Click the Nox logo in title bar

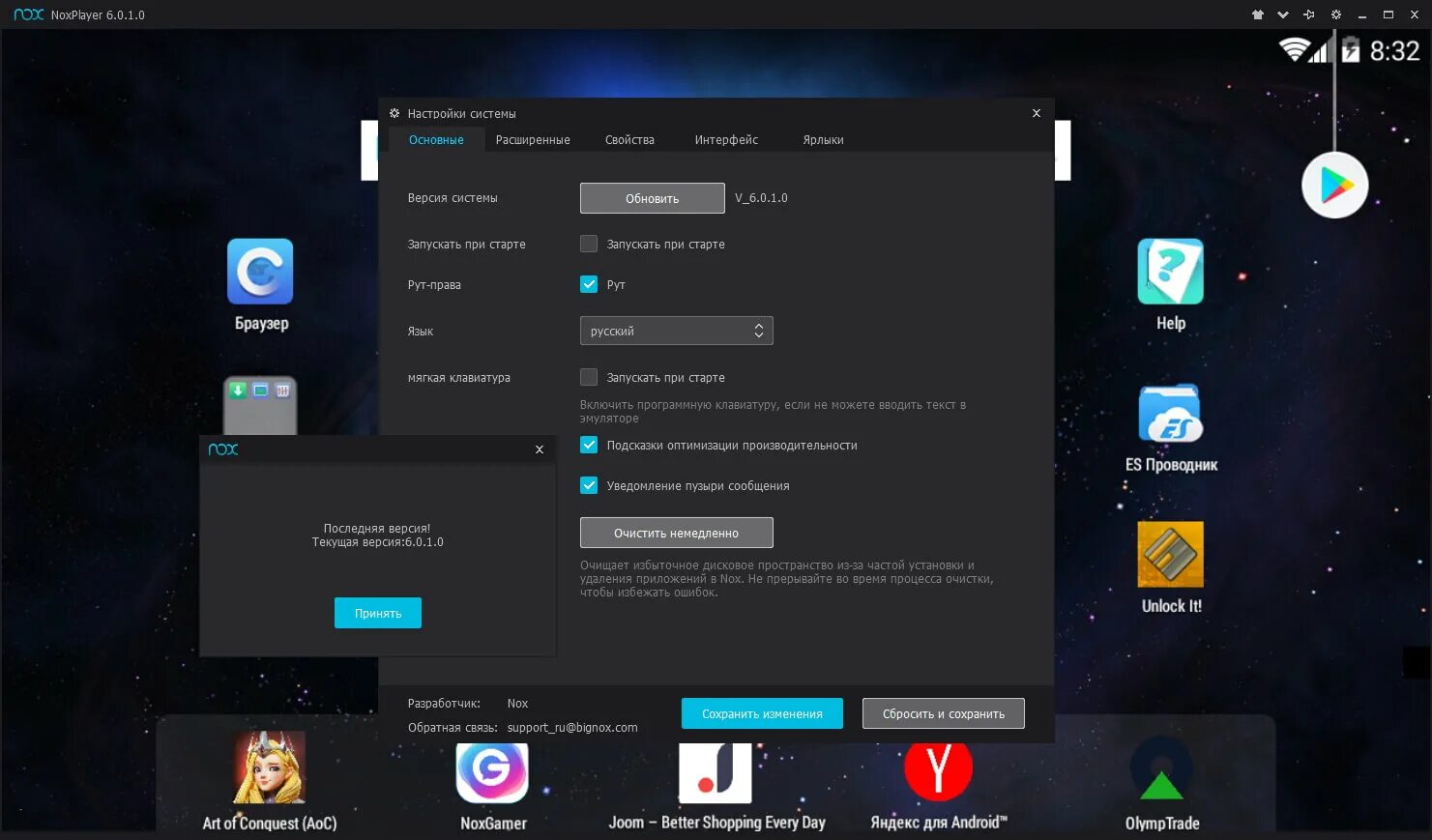[29, 14]
